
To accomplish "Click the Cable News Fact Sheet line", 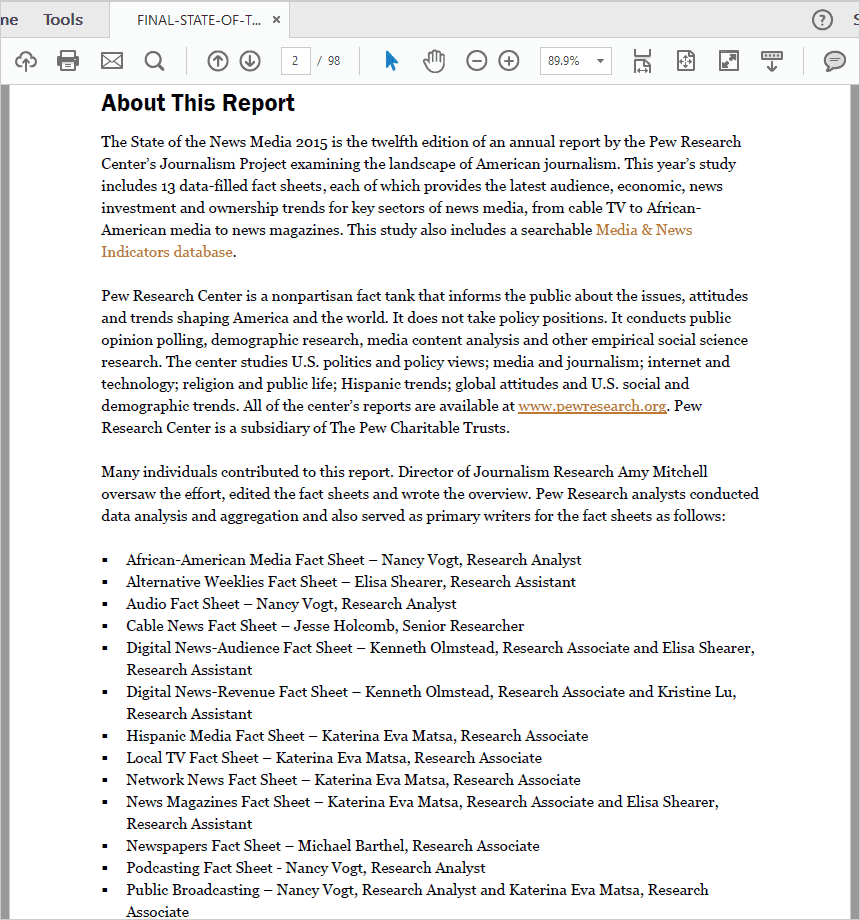I will [325, 626].
